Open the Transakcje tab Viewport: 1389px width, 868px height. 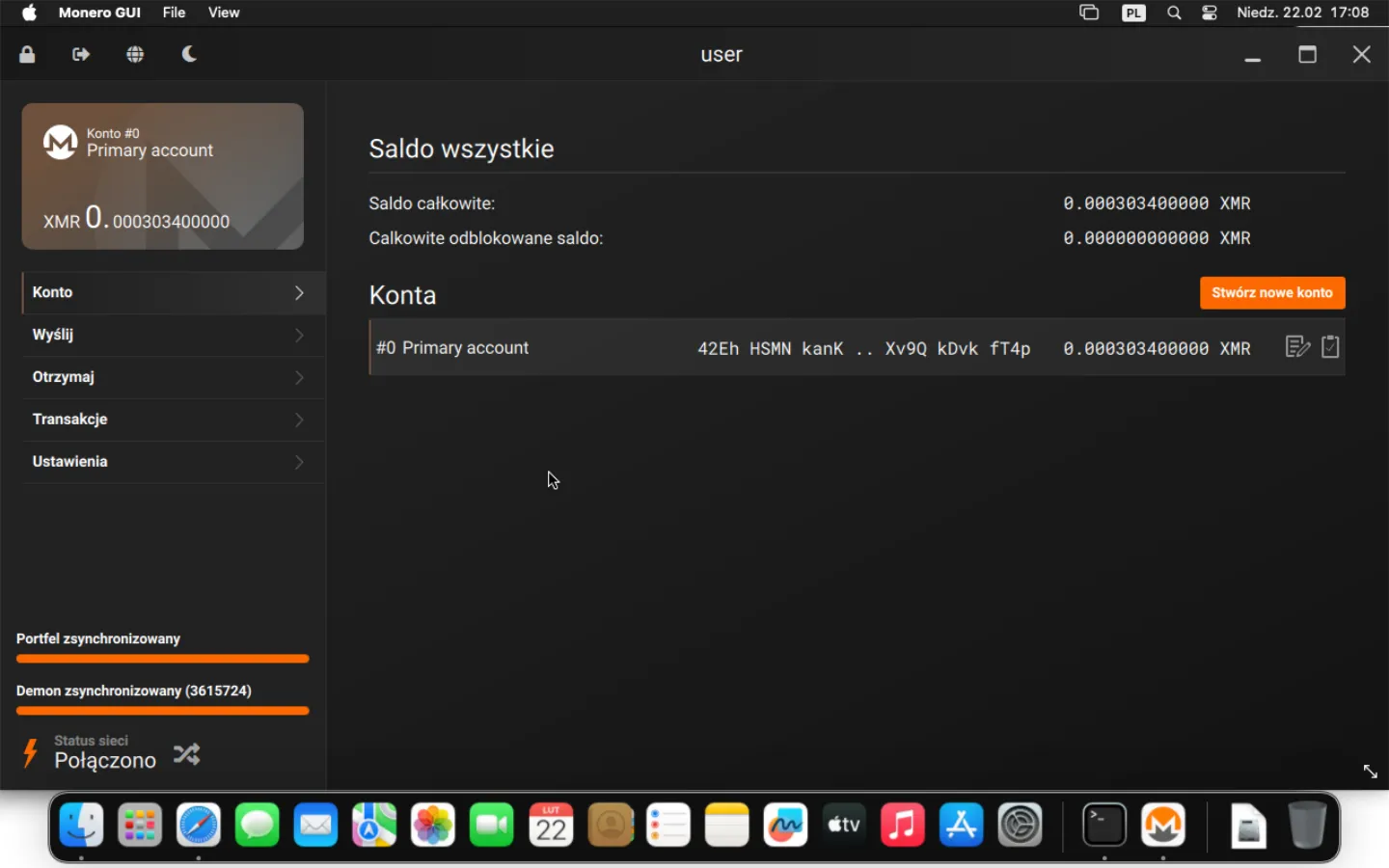click(174, 420)
